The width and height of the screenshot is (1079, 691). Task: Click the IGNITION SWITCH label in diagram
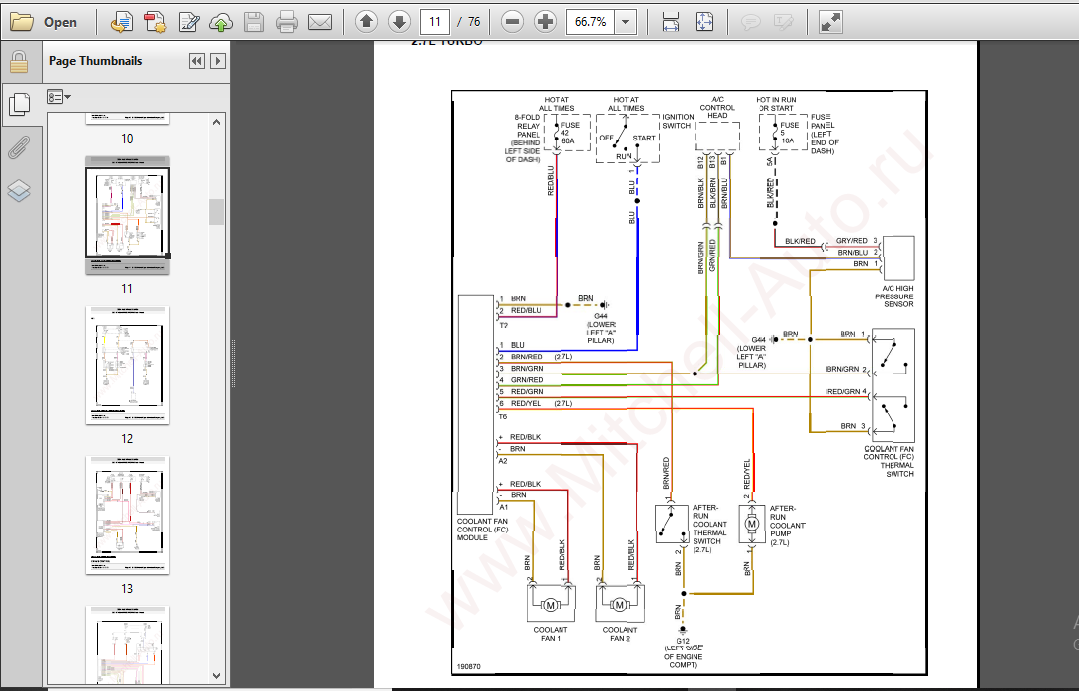(677, 121)
